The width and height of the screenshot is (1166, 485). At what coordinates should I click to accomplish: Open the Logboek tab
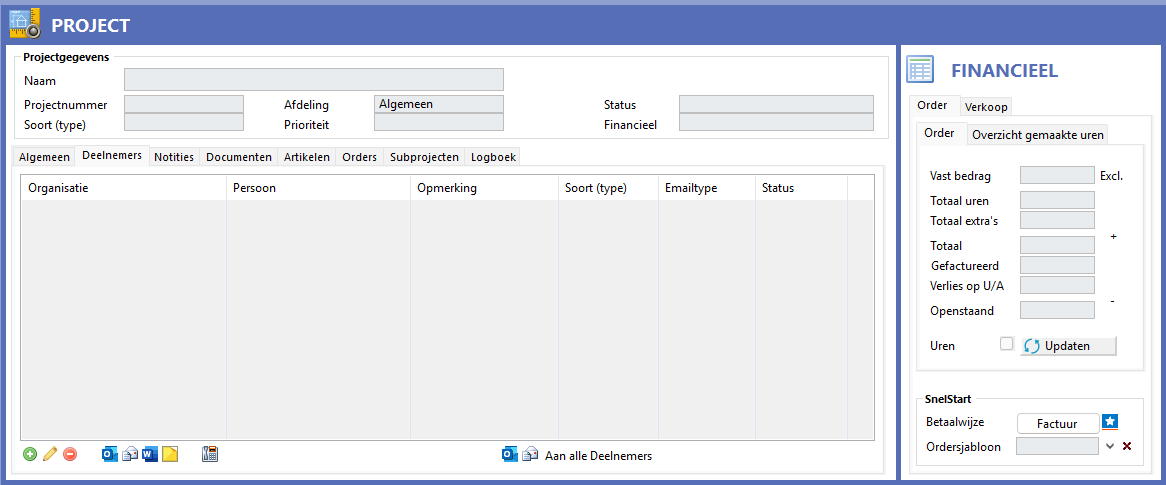pyautogui.click(x=493, y=157)
